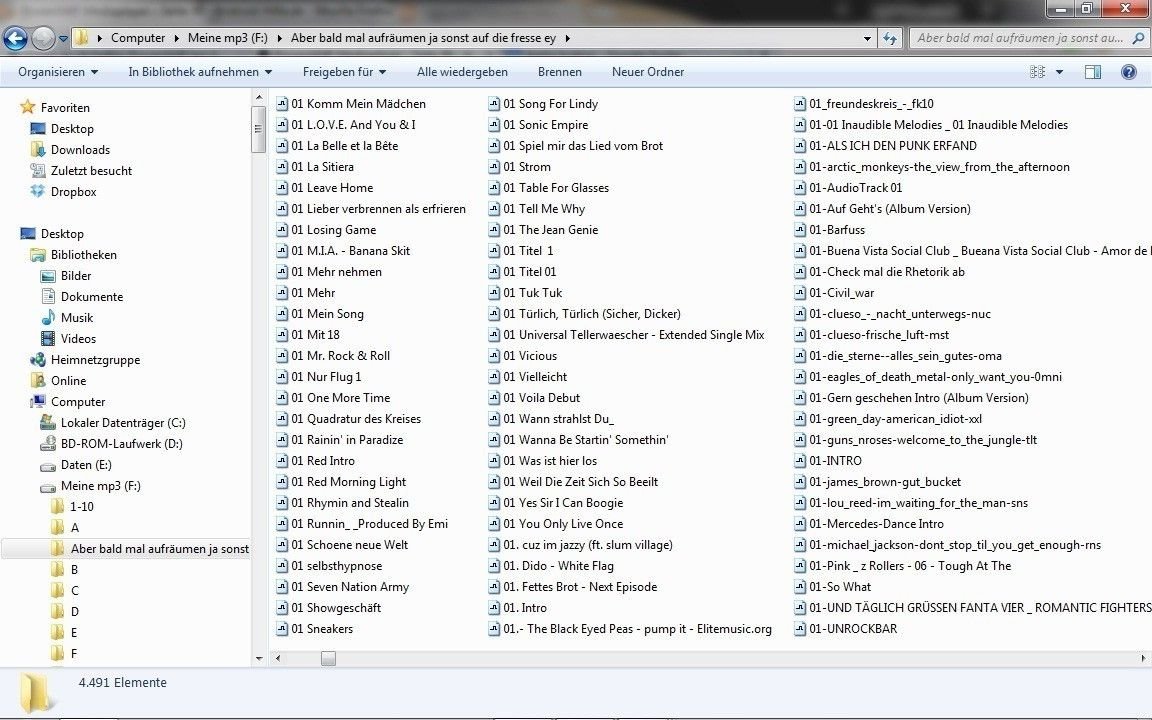The height and width of the screenshot is (720, 1152).
Task: Open the Freigeben für menu
Action: tap(344, 72)
